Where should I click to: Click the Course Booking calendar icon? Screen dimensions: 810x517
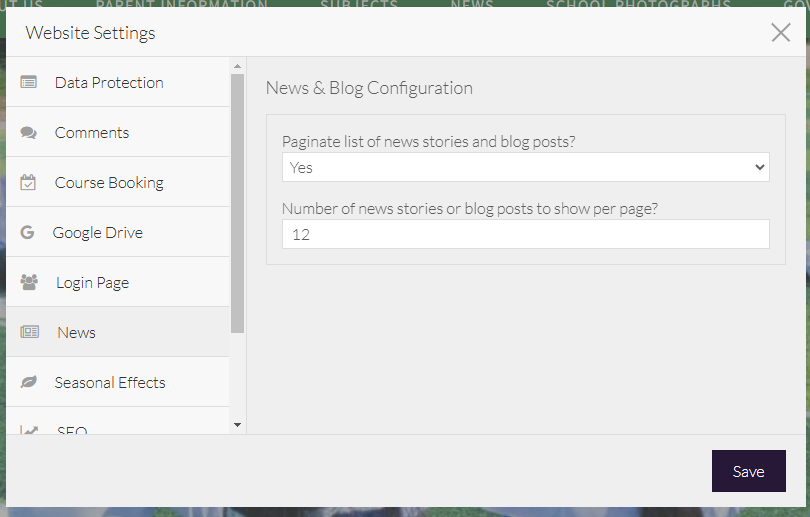tap(29, 182)
